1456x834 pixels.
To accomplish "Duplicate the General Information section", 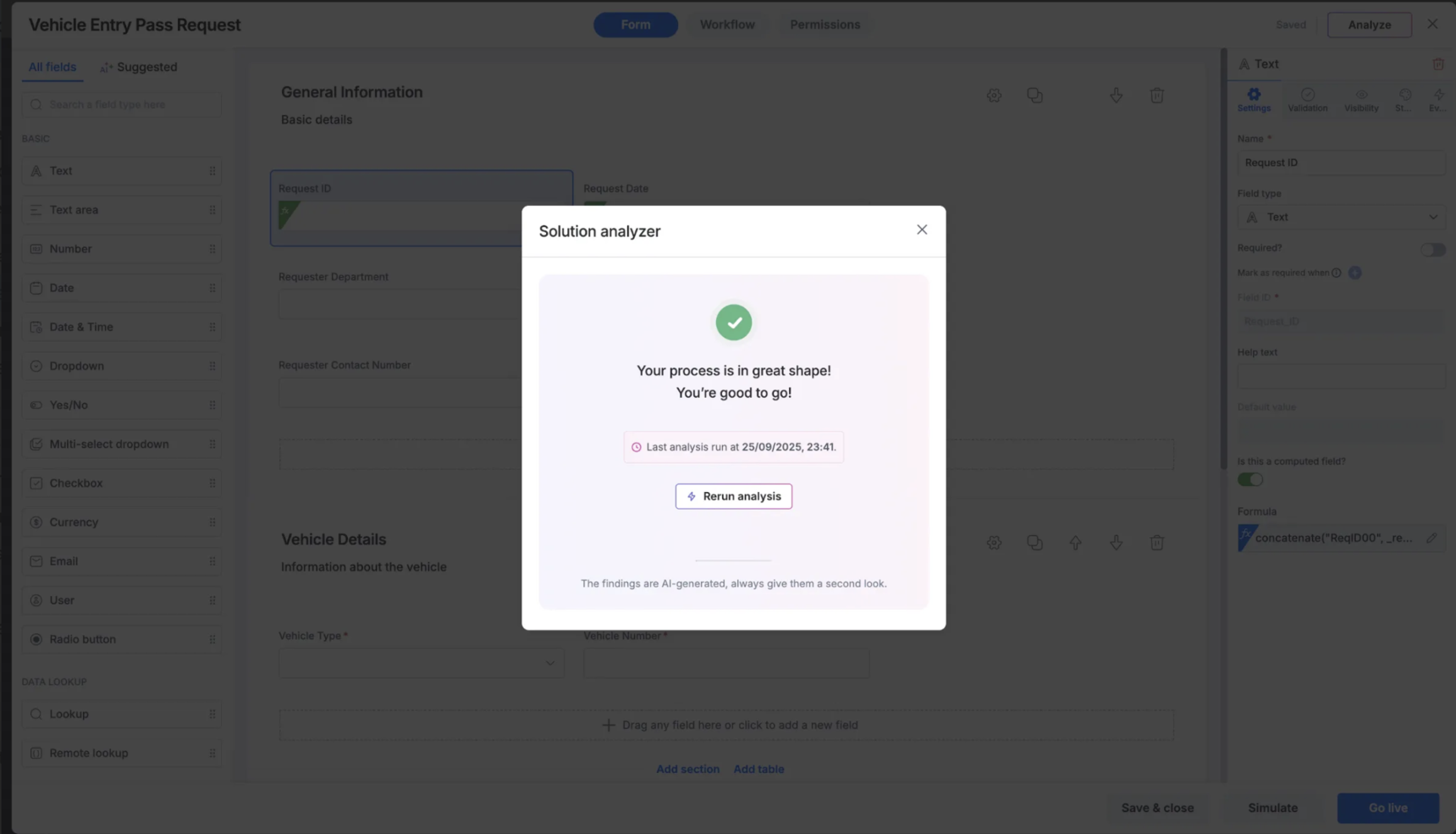I will pyautogui.click(x=1034, y=96).
